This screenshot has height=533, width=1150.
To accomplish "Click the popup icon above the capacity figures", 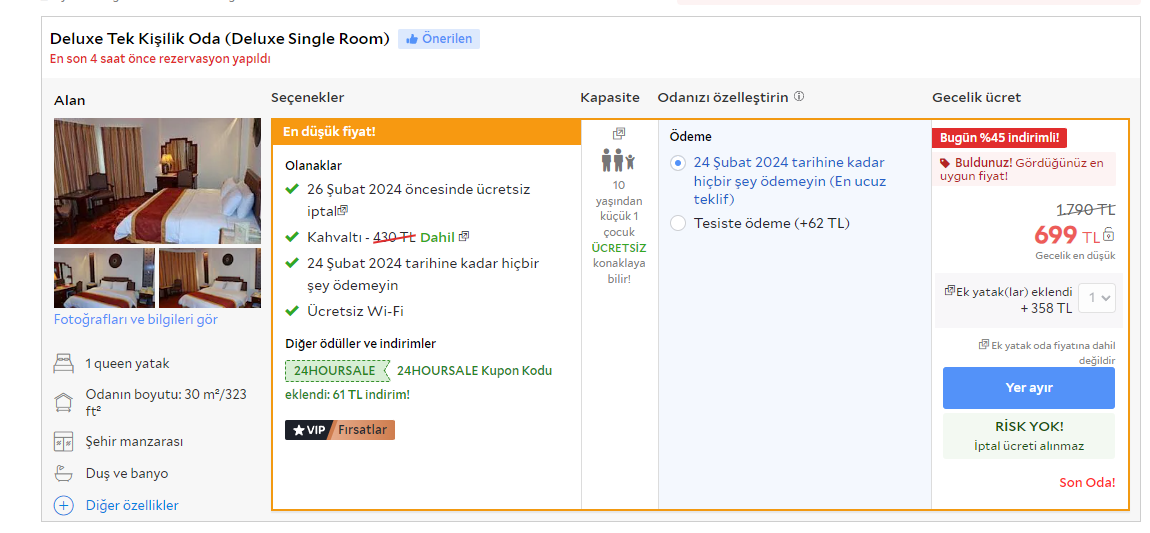I will click(619, 133).
